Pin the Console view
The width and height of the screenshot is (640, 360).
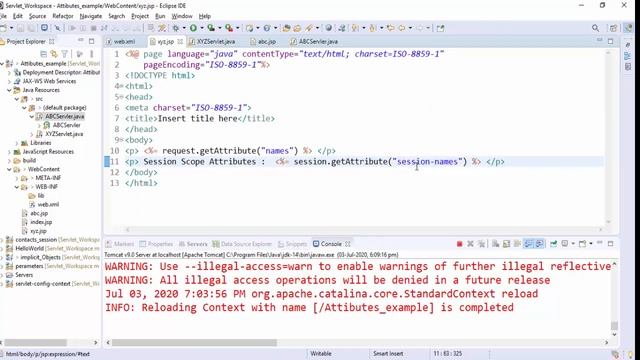[x=553, y=244]
